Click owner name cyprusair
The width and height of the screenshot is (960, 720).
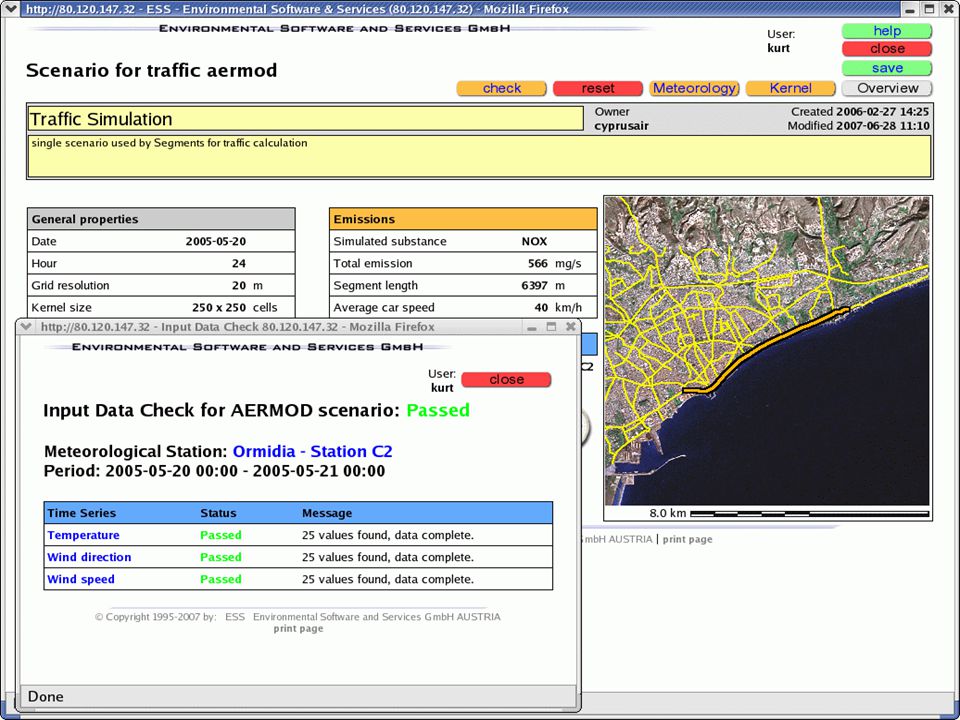[x=621, y=126]
